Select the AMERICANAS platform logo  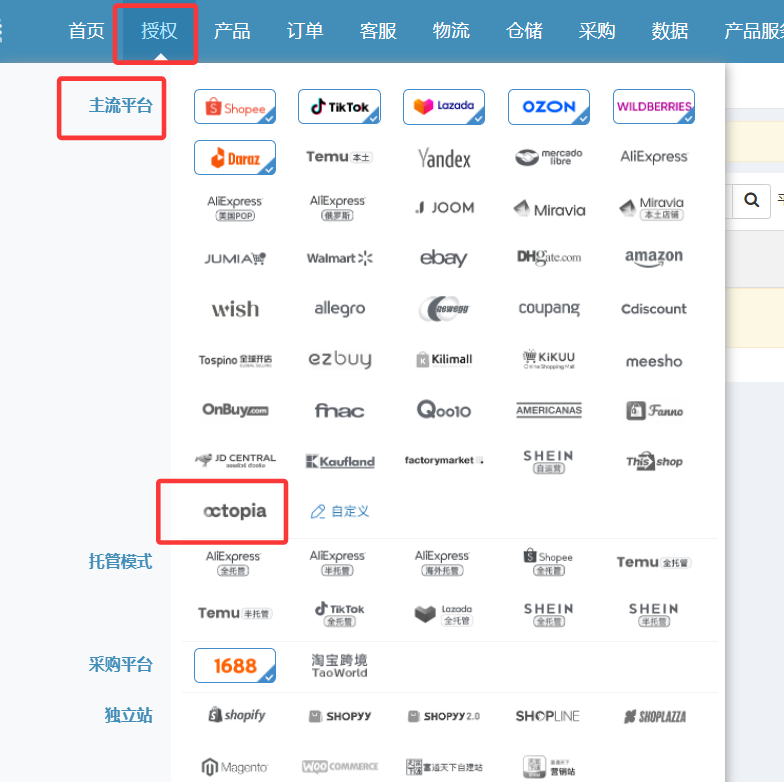[549, 410]
